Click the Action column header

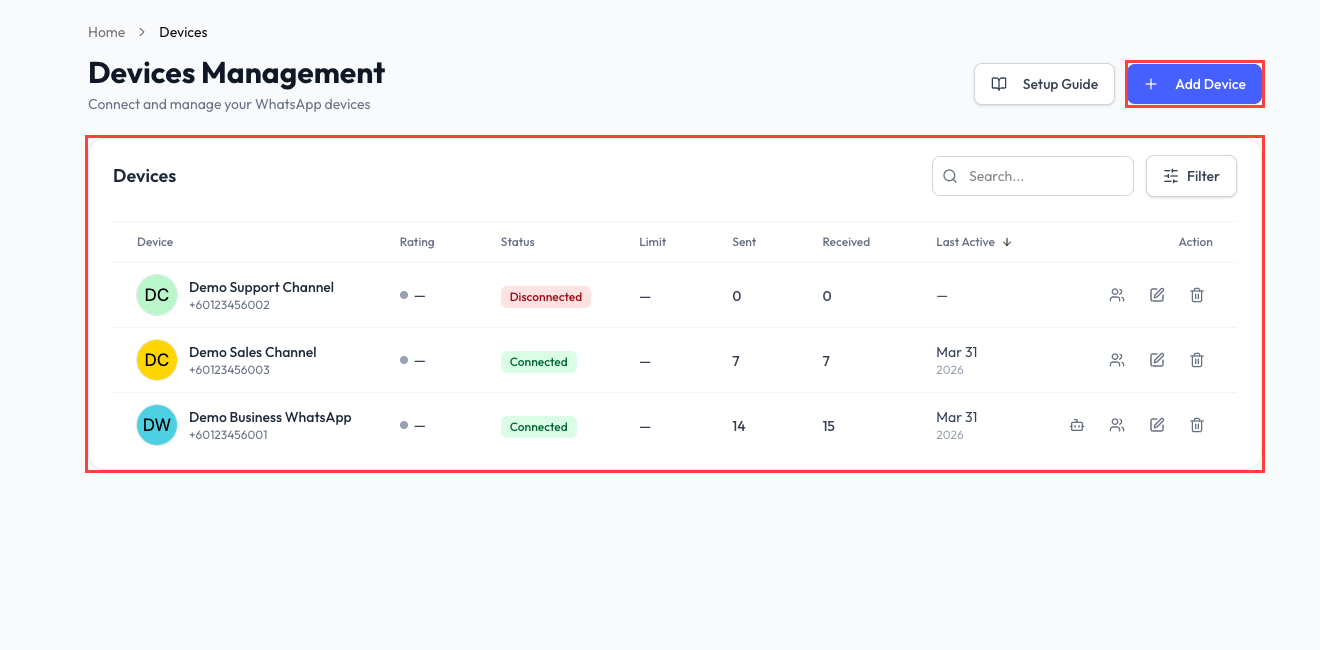pos(1195,242)
